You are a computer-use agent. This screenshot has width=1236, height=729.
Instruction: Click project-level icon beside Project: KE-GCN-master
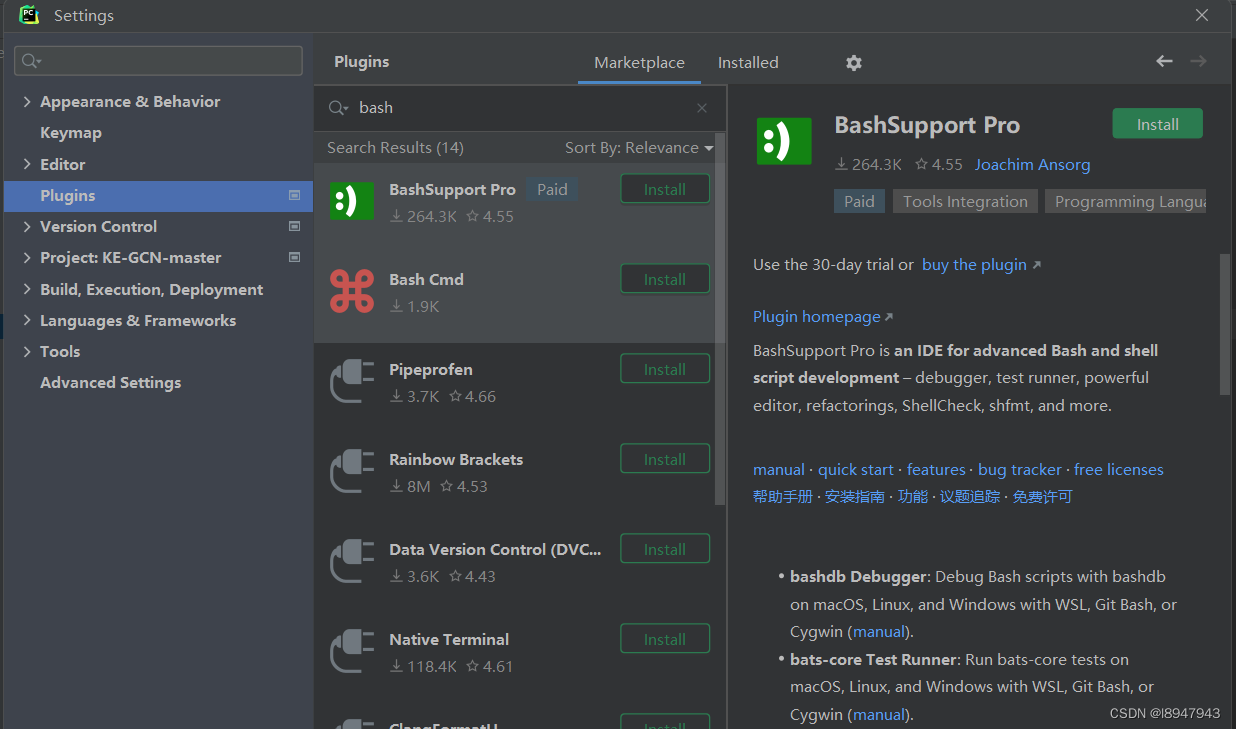pyautogui.click(x=294, y=257)
